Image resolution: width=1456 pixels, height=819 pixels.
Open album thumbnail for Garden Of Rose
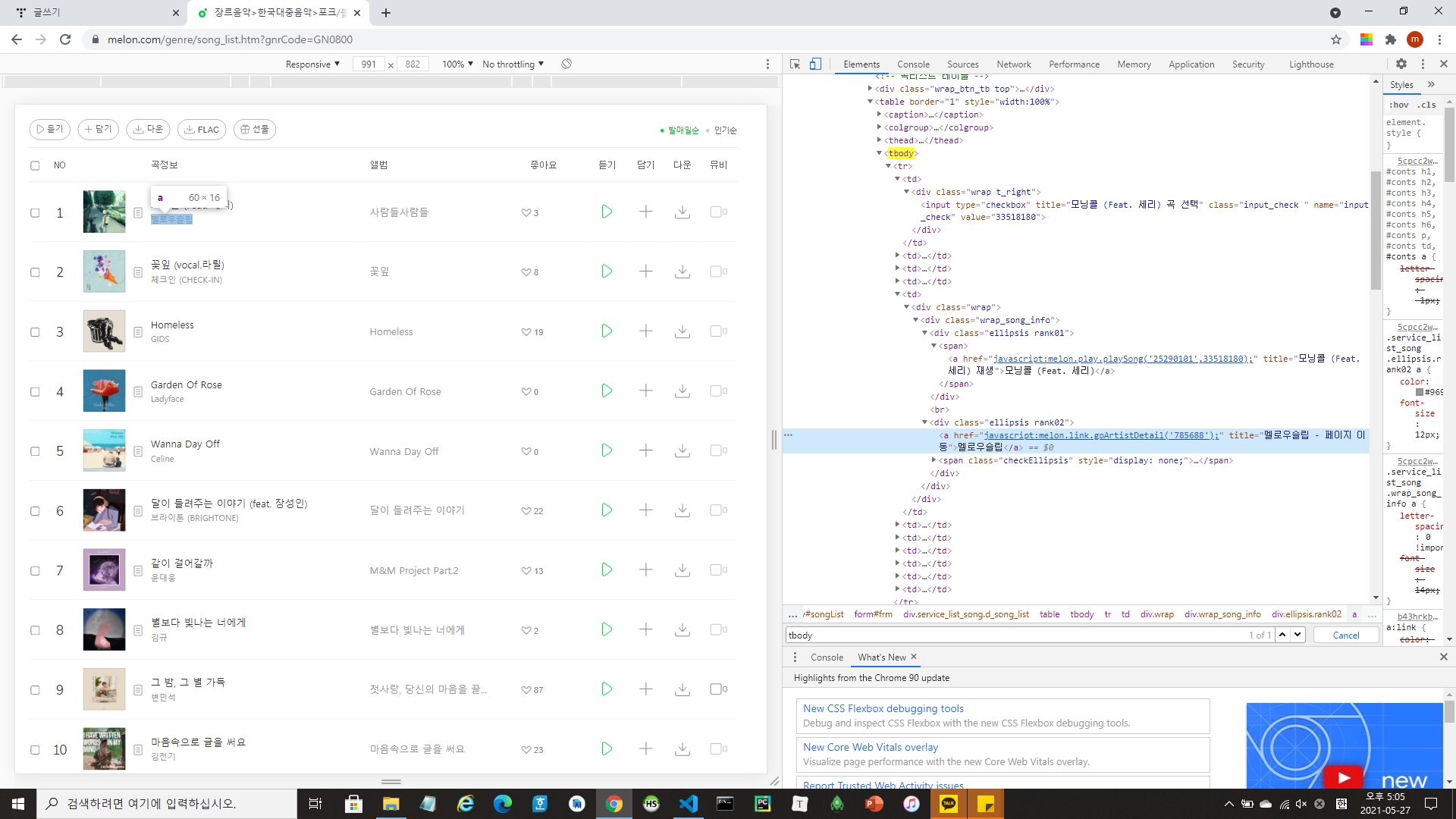tap(104, 391)
